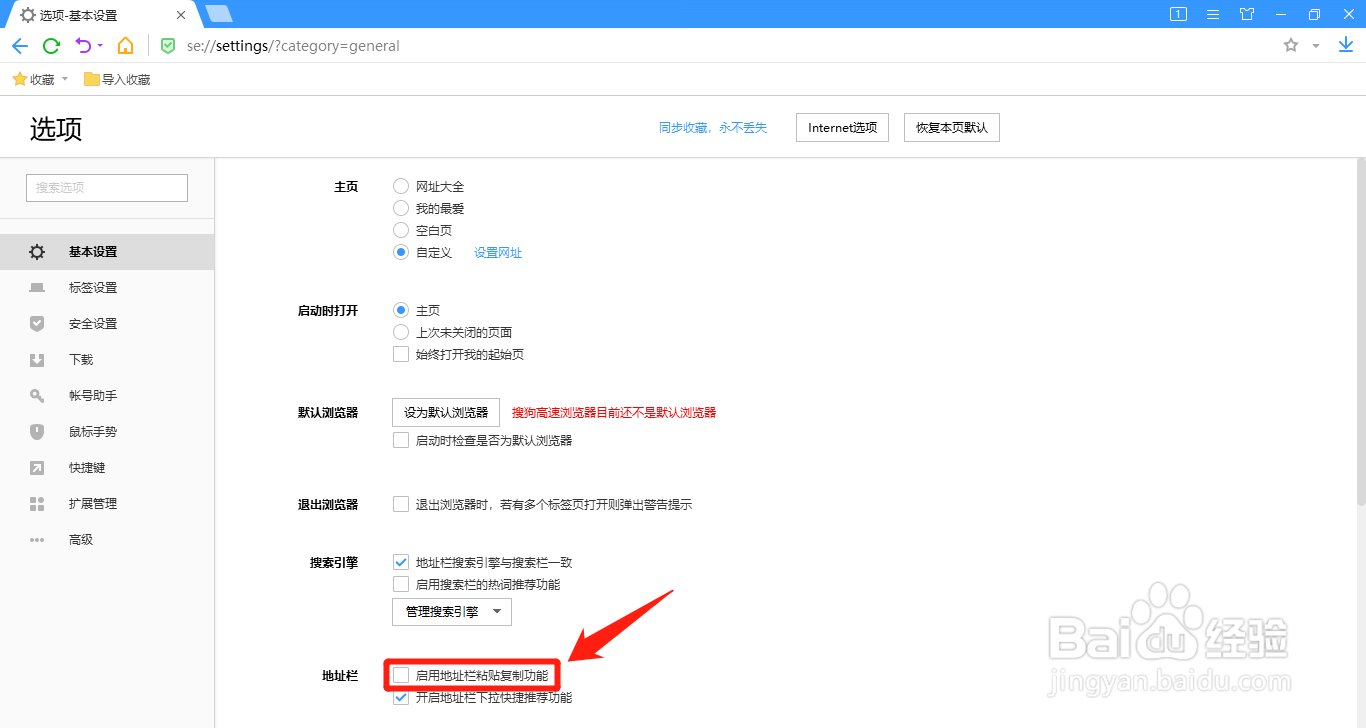1366x728 pixels.
Task: Select the 空白页 homepage radio button
Action: (401, 230)
